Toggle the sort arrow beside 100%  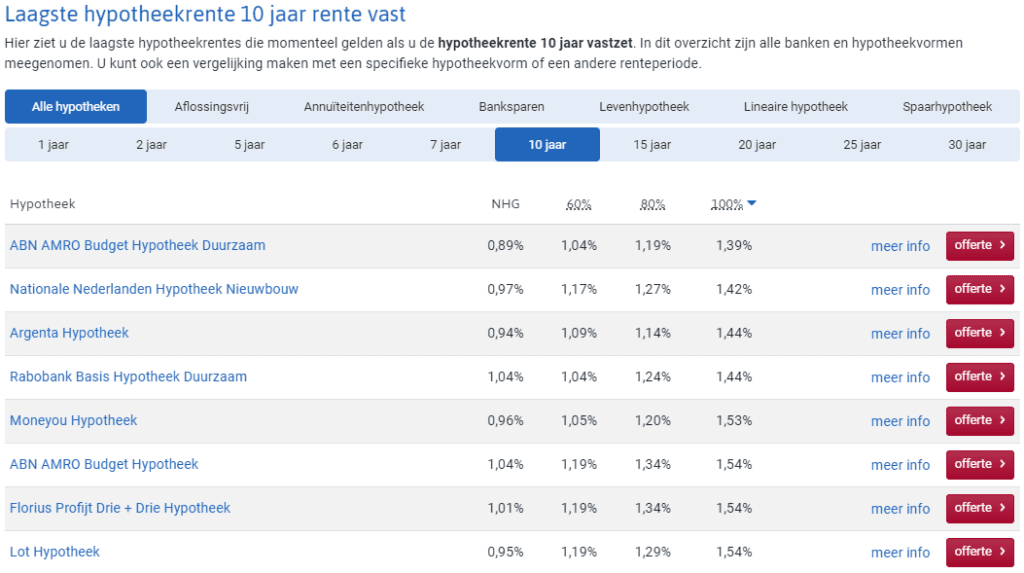[x=752, y=203]
